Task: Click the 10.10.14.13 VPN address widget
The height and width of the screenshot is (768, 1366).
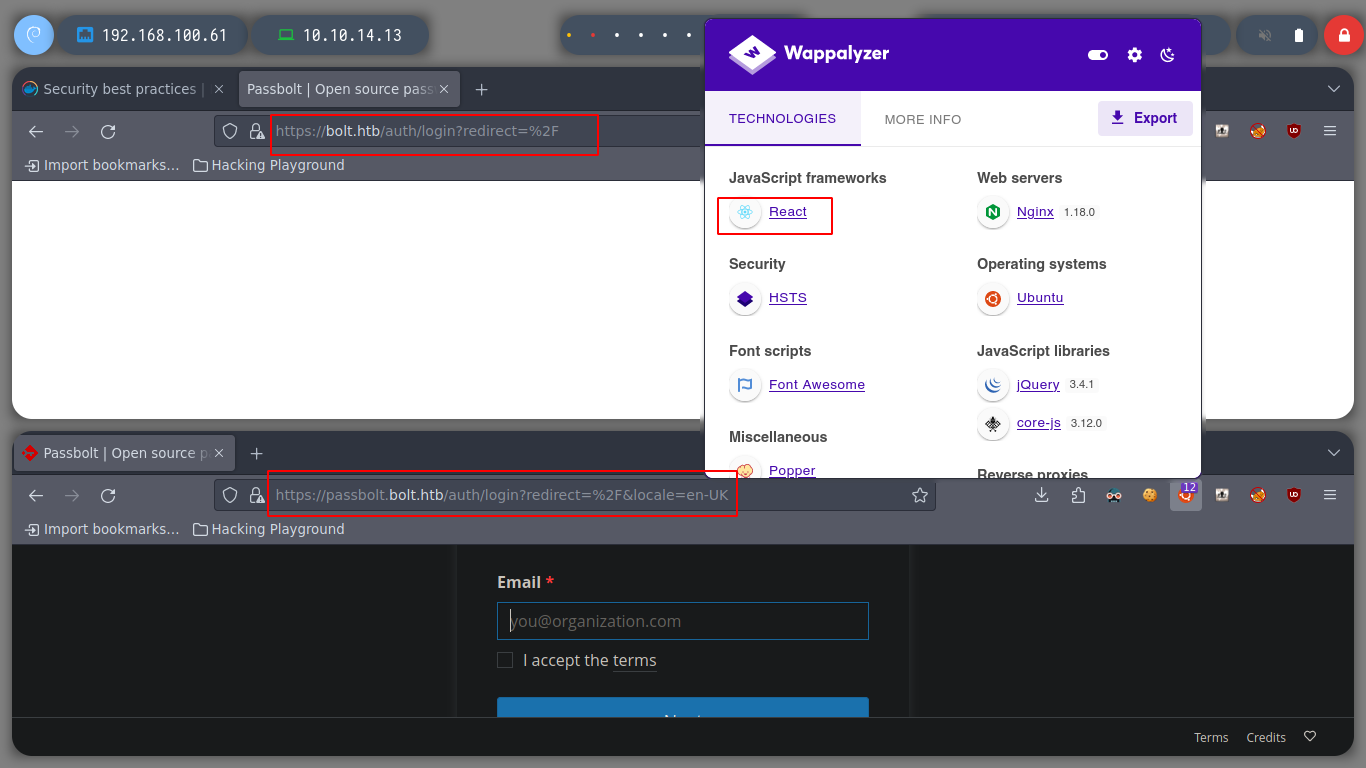Action: [x=340, y=35]
